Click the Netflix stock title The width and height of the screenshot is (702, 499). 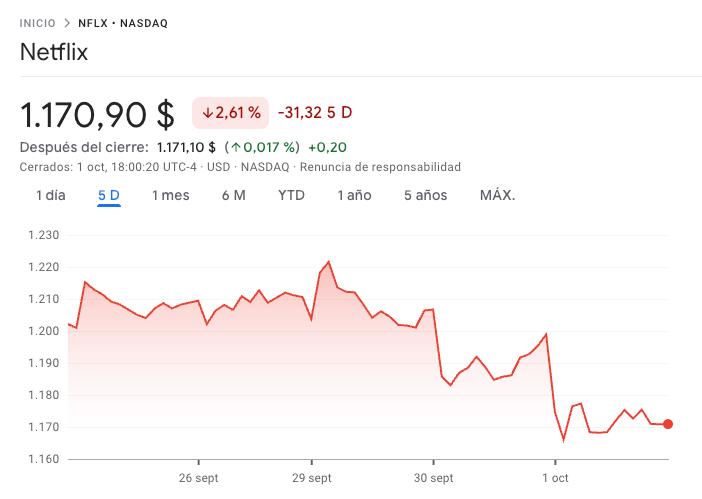pos(54,53)
